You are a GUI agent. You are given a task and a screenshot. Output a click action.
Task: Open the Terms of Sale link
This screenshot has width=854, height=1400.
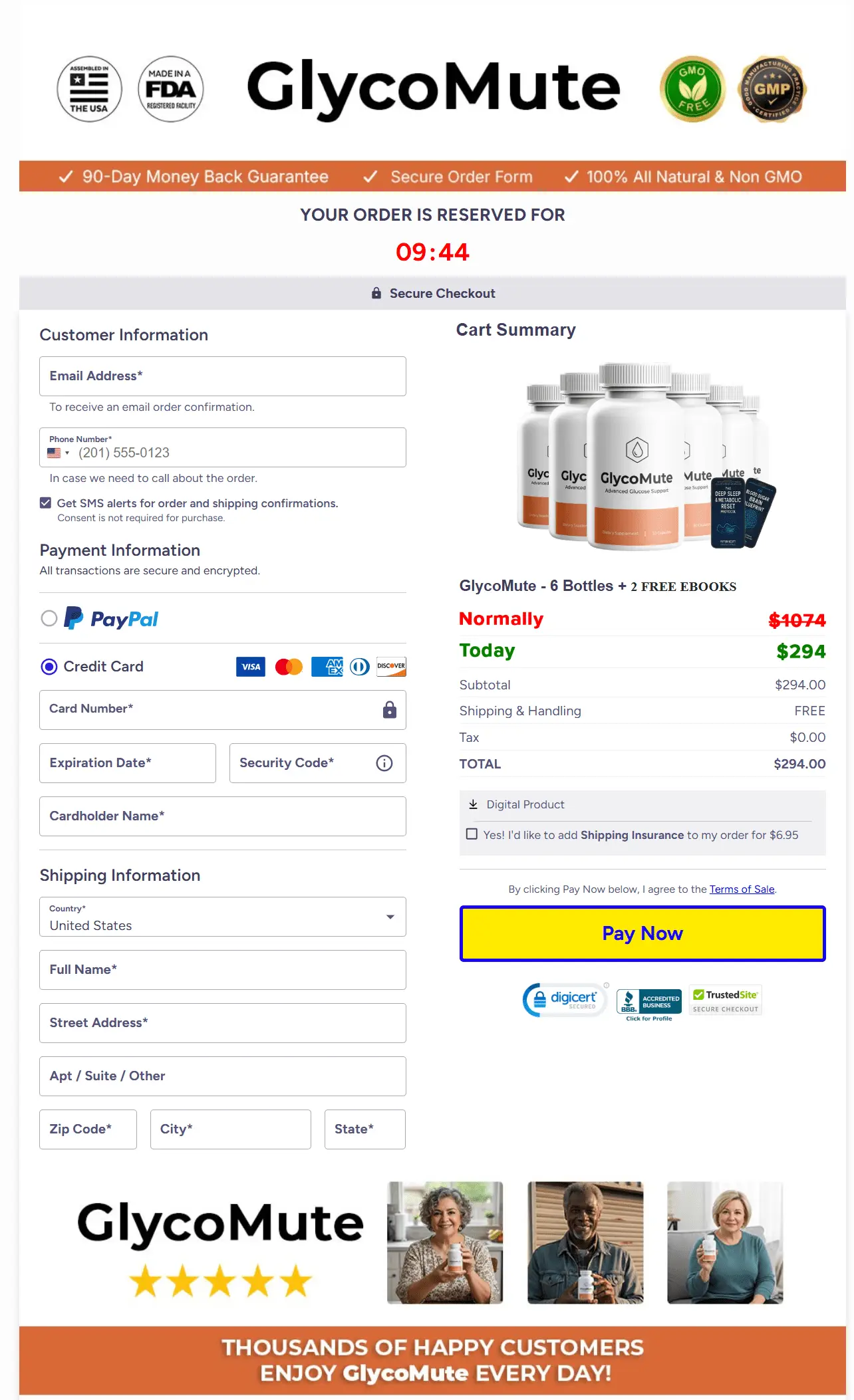[742, 889]
